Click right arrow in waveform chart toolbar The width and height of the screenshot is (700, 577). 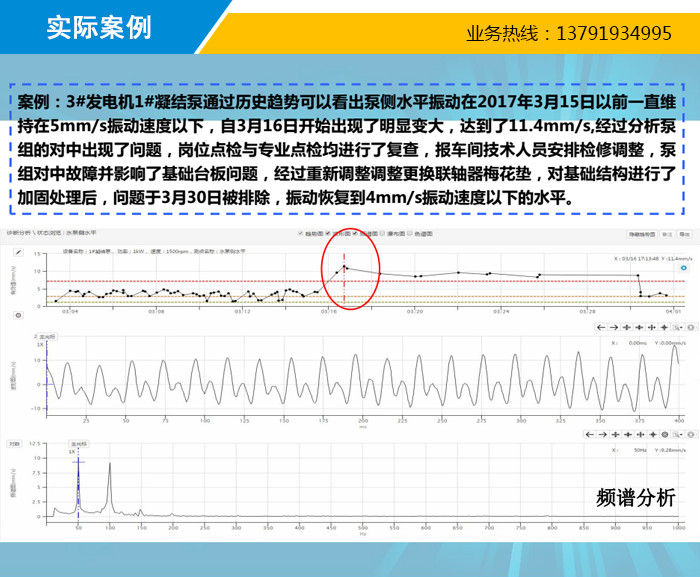click(x=612, y=326)
